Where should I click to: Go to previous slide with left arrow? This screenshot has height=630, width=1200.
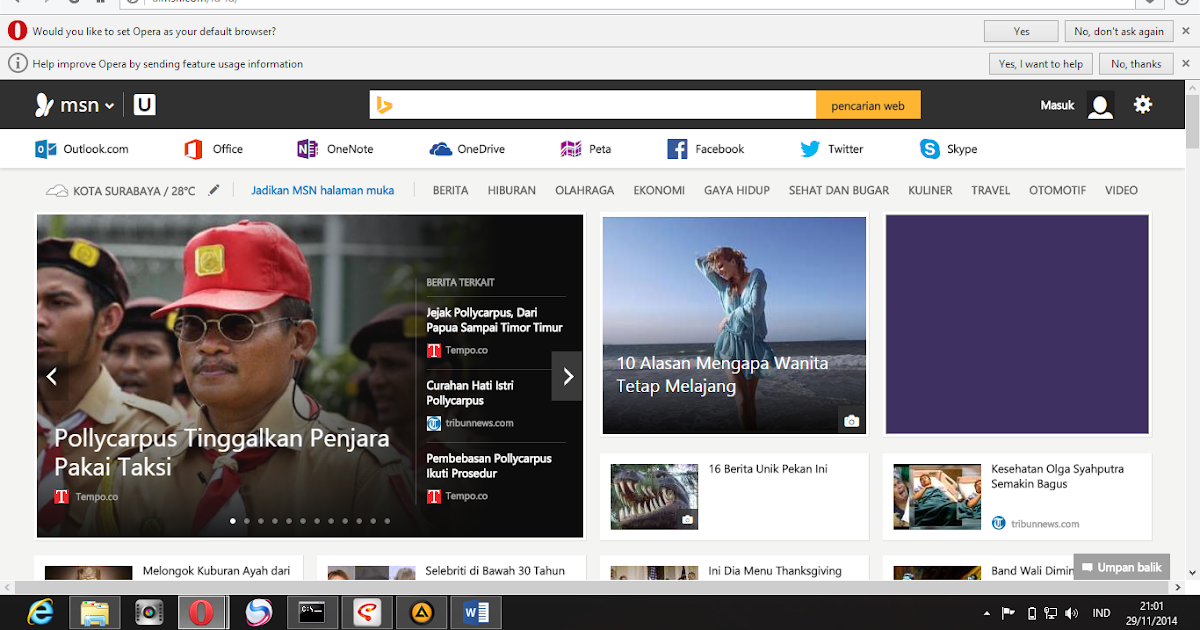52,376
